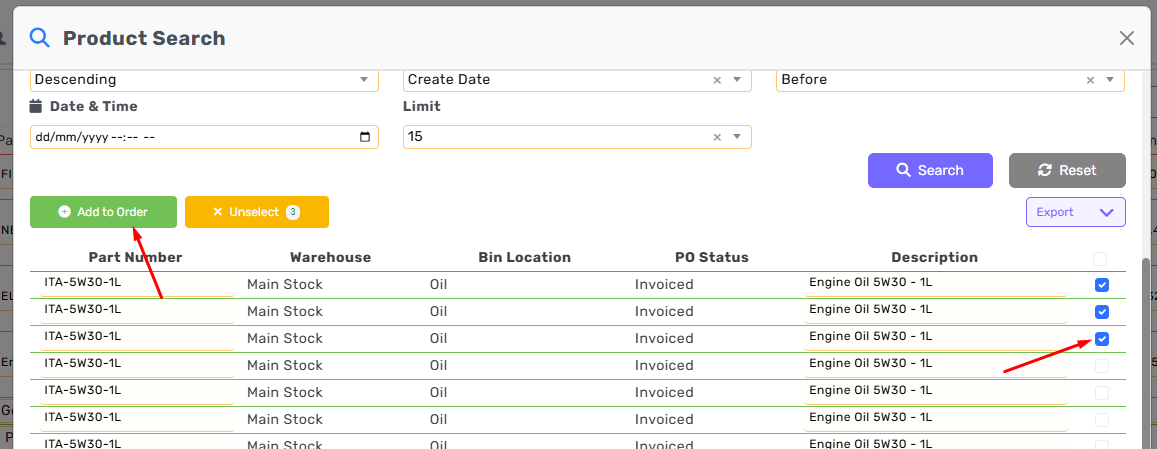Click the selected count badge showing 3
This screenshot has width=1157, height=449.
click(293, 212)
